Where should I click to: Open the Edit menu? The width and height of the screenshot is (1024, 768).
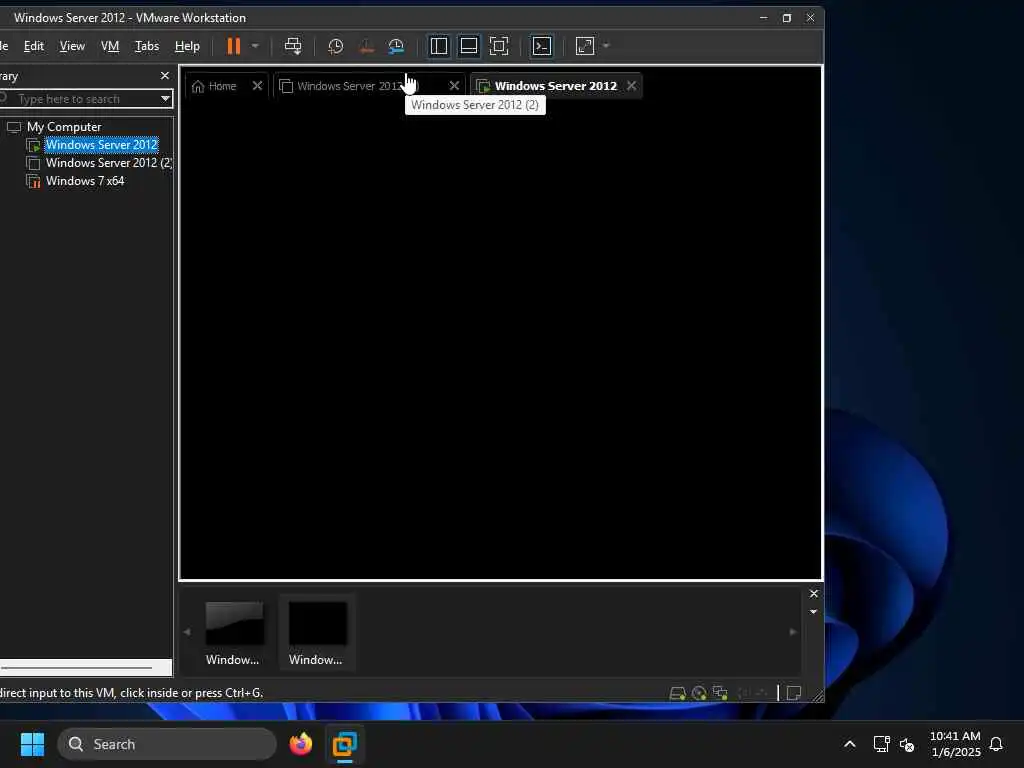point(34,46)
